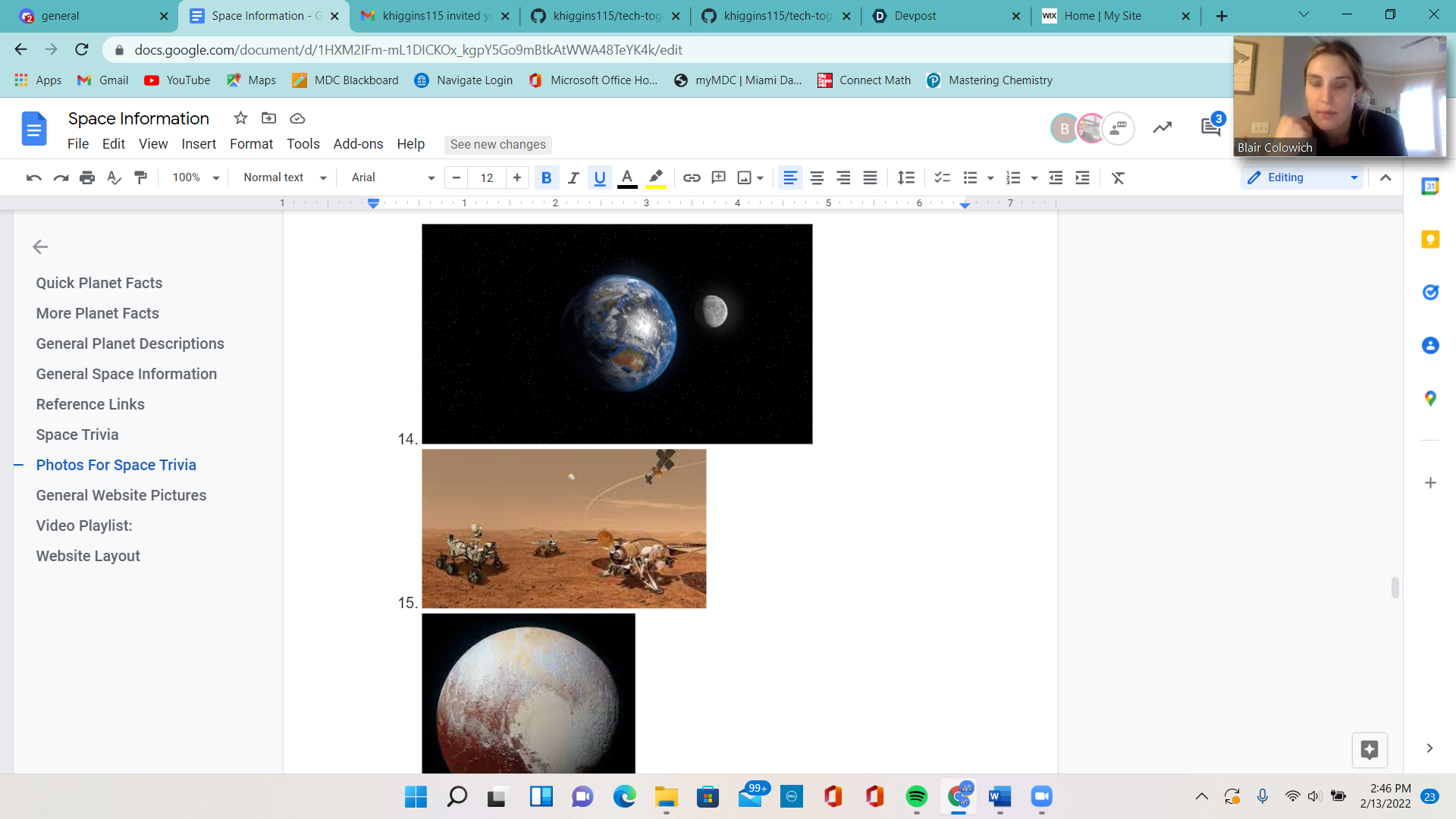
Task: Go to Space Trivia in outline
Action: pyautogui.click(x=77, y=435)
